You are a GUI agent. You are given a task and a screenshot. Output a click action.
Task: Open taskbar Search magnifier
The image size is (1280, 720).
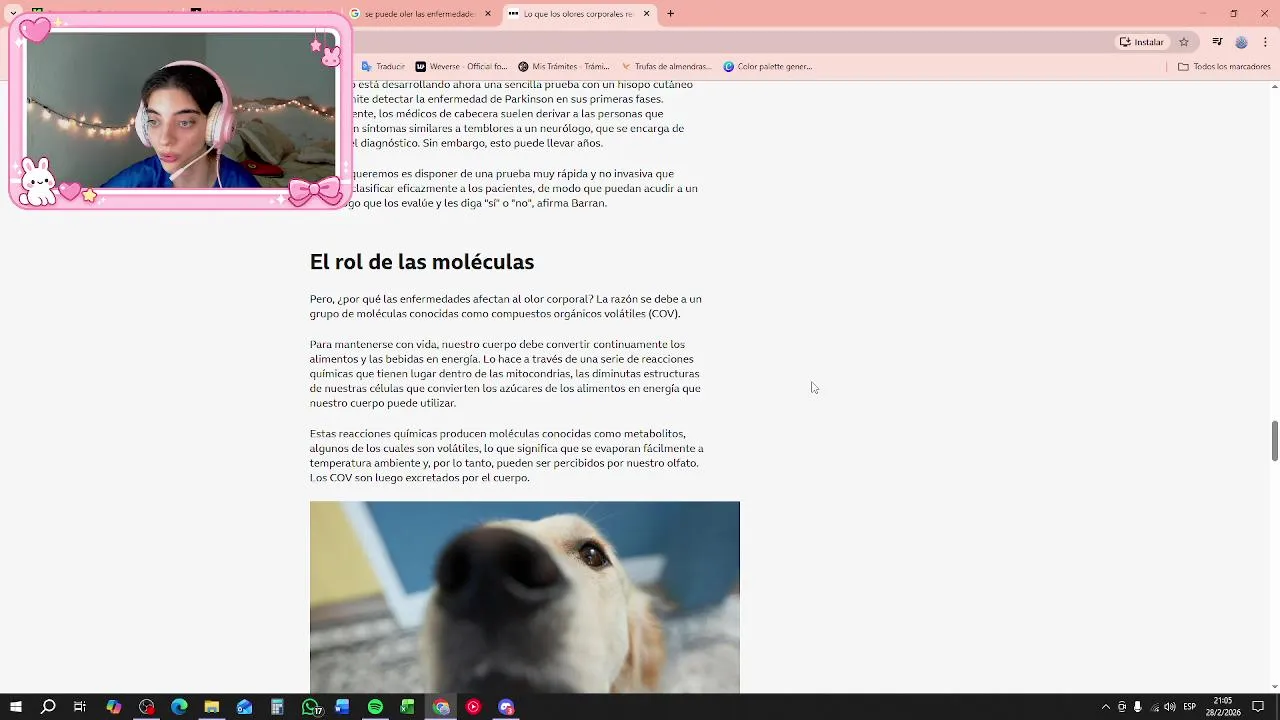pos(48,707)
